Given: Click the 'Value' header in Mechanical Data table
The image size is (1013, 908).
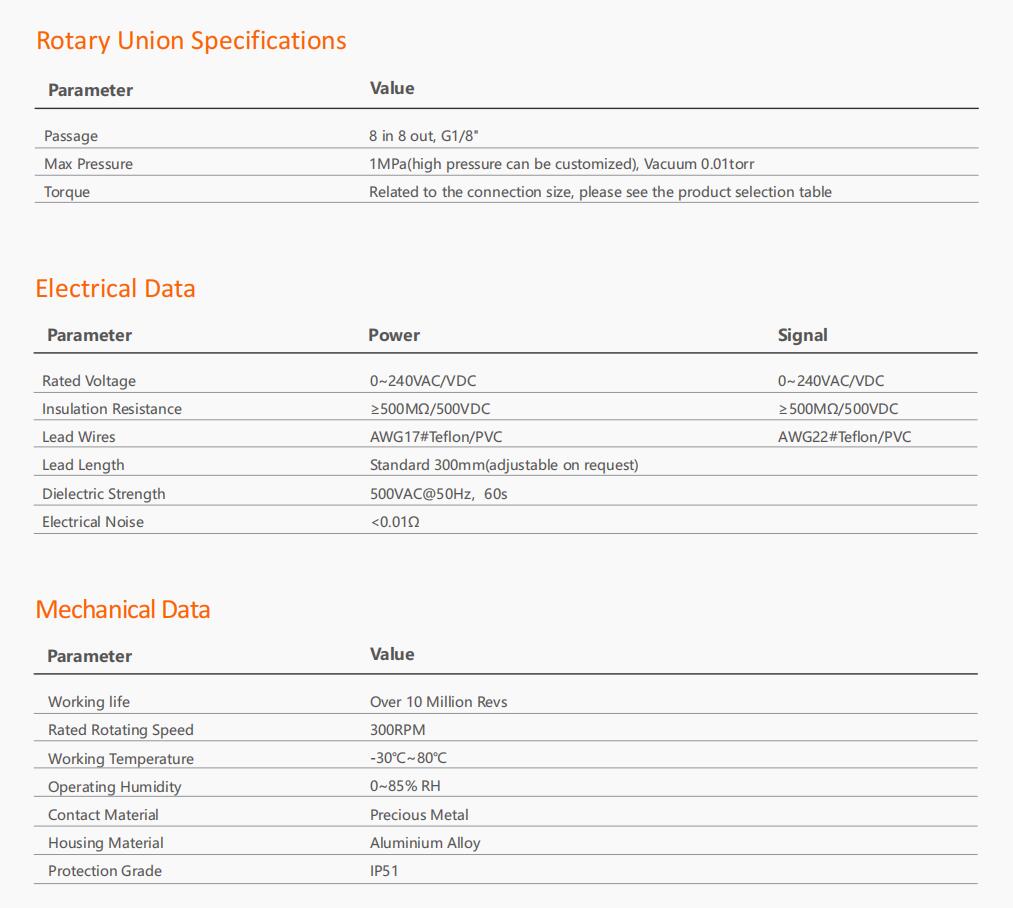Looking at the screenshot, I should (392, 655).
